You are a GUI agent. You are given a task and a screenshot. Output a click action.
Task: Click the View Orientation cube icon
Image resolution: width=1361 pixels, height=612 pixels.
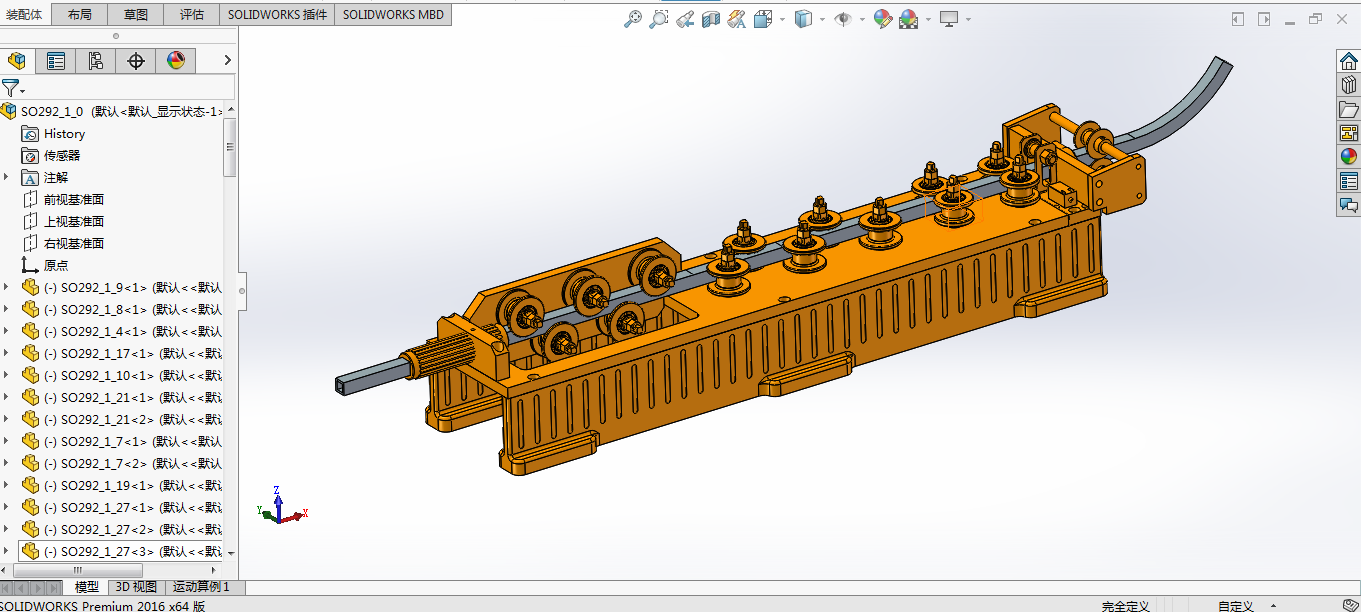tap(763, 19)
